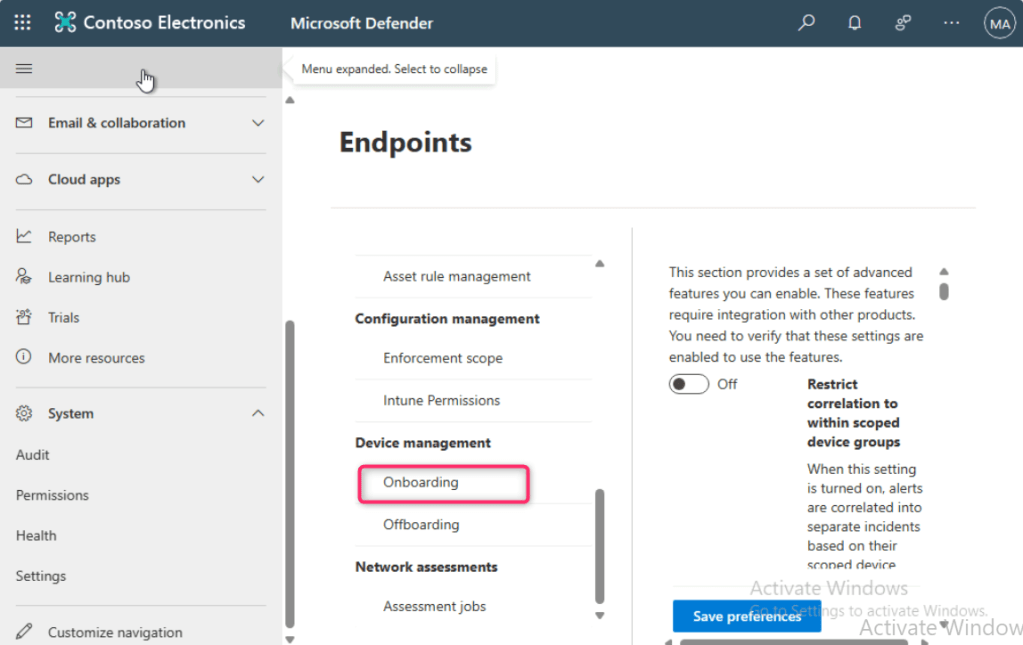Open Settings in the System menu
Image resolution: width=1023 pixels, height=645 pixels.
pyautogui.click(x=41, y=576)
